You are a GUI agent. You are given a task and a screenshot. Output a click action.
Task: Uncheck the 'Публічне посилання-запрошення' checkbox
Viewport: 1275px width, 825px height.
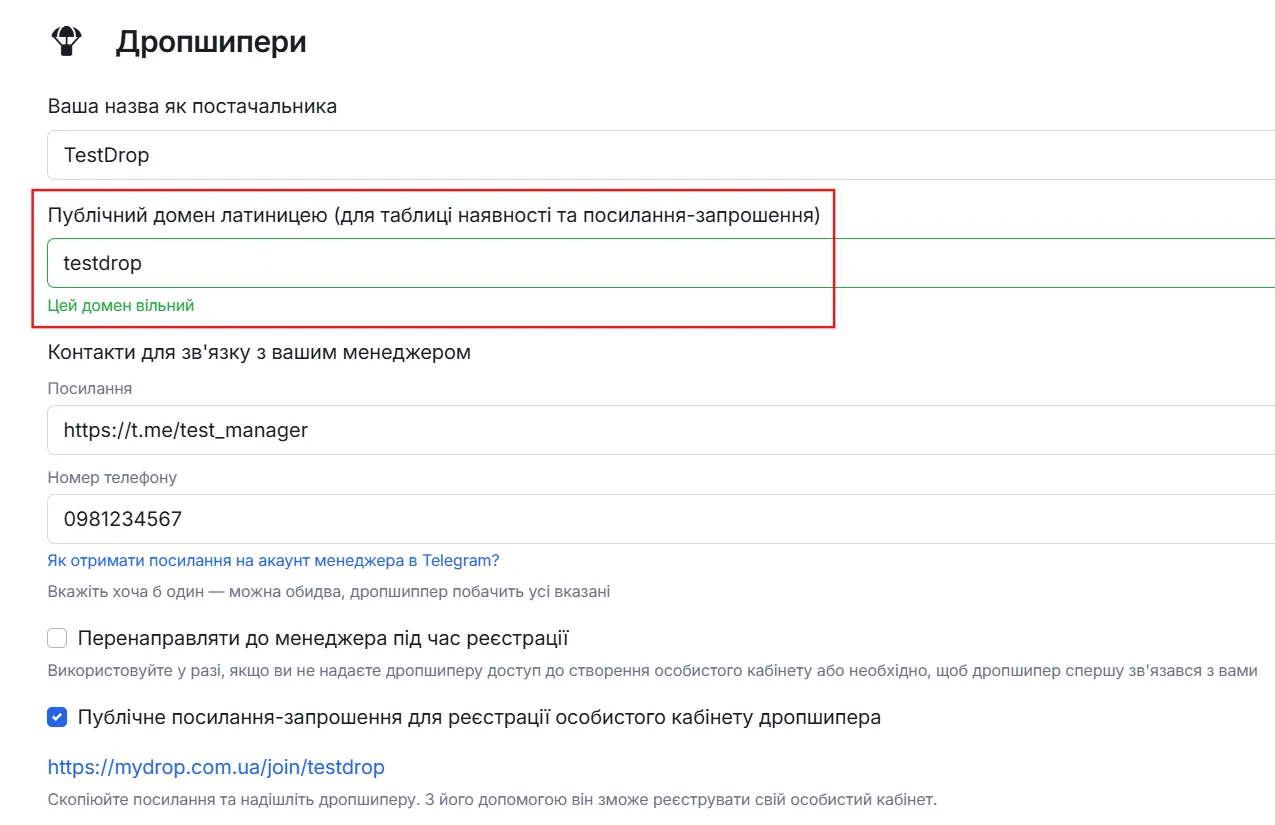coord(58,717)
